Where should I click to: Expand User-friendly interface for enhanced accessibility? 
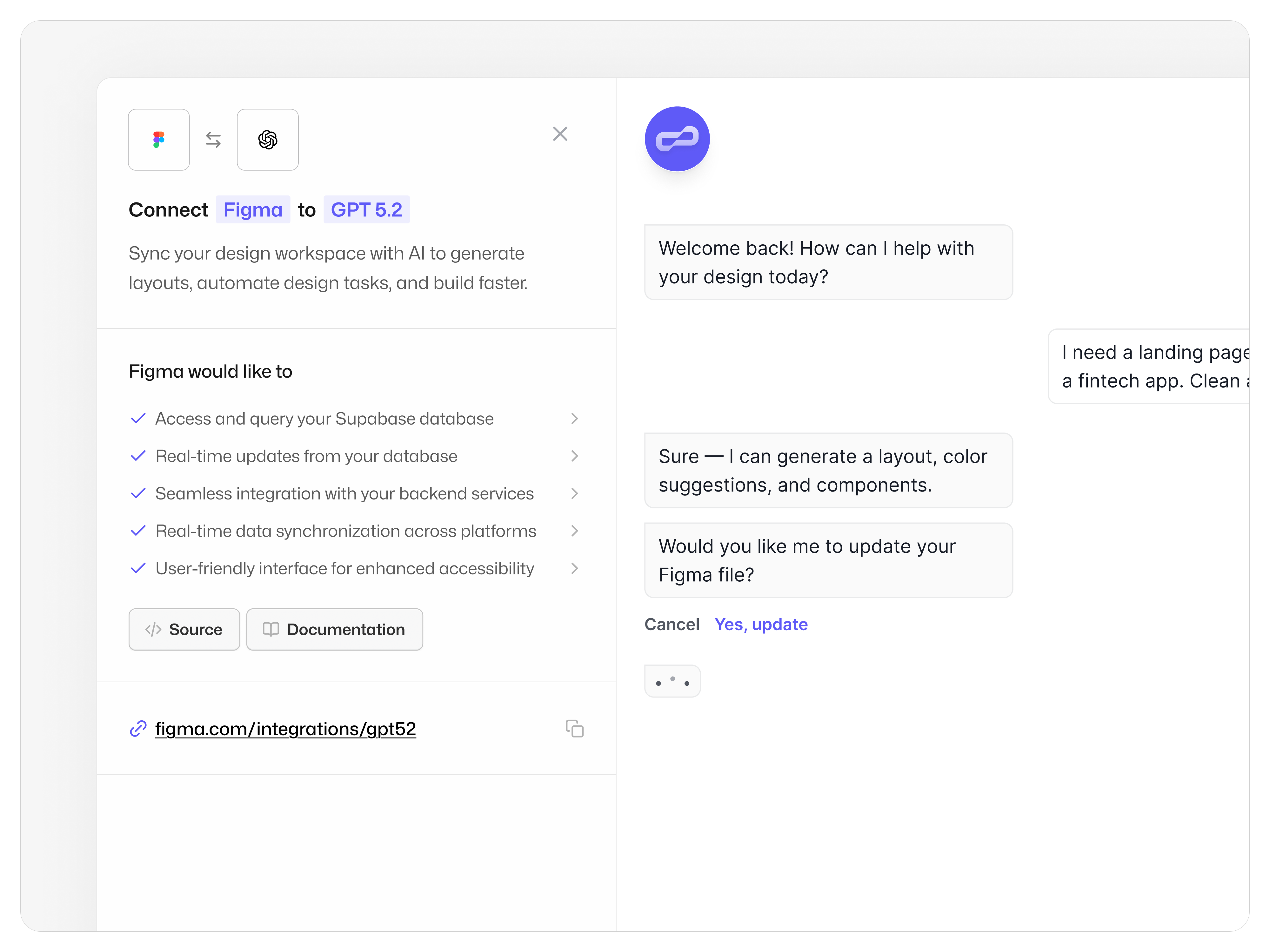pos(574,568)
